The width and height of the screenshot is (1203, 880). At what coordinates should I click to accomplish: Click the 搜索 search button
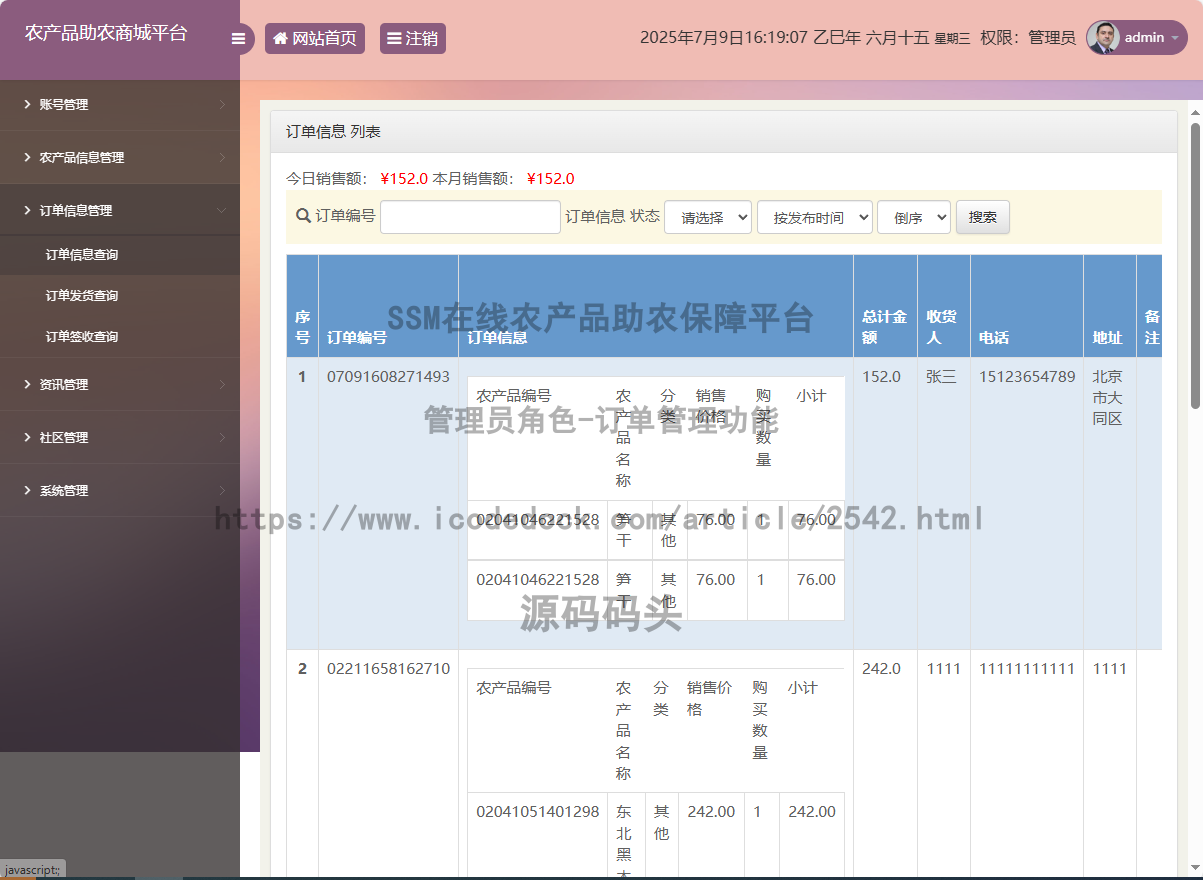click(983, 217)
